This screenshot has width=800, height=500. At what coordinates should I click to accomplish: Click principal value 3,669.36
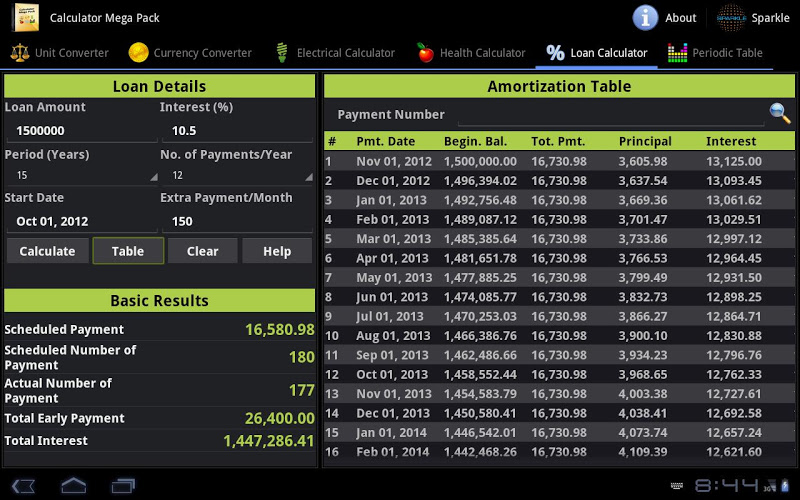pos(643,200)
